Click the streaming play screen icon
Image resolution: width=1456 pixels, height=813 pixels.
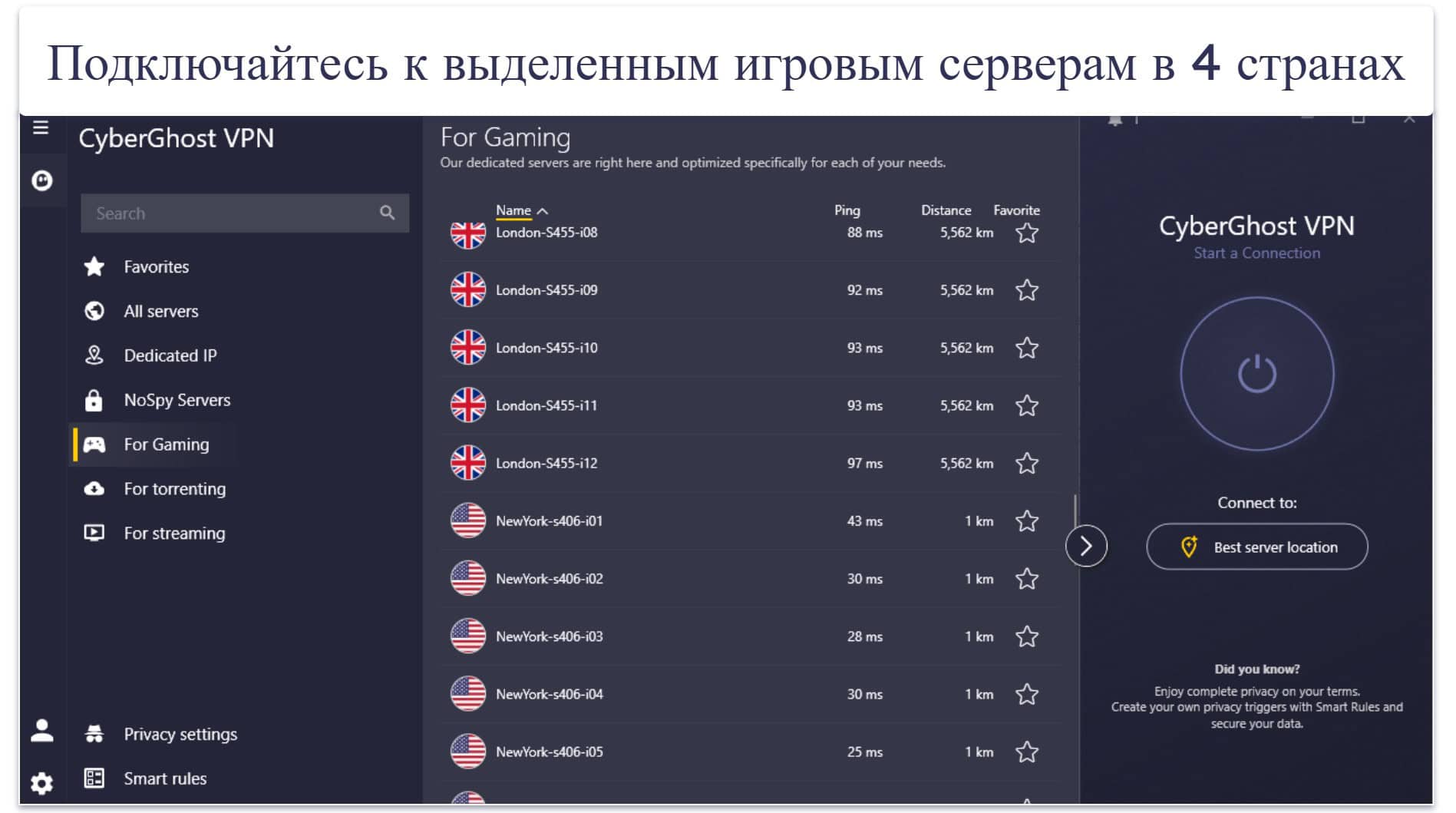coord(94,533)
